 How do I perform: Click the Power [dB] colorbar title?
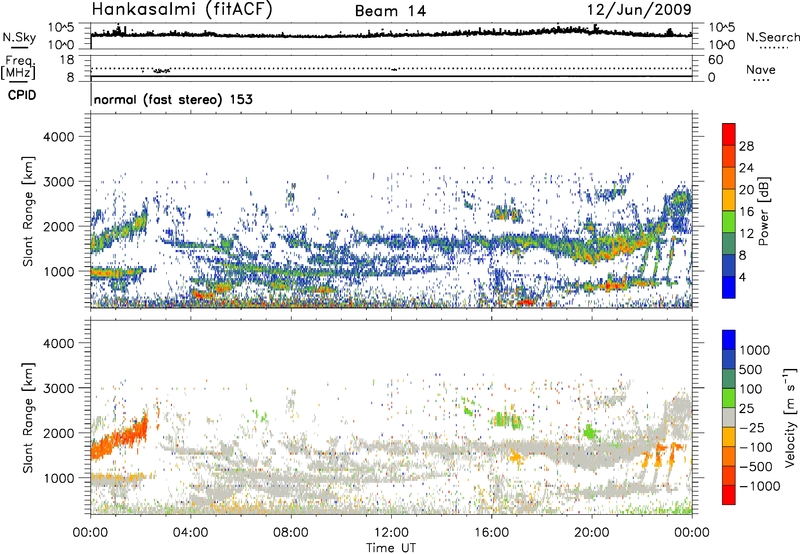(x=763, y=211)
